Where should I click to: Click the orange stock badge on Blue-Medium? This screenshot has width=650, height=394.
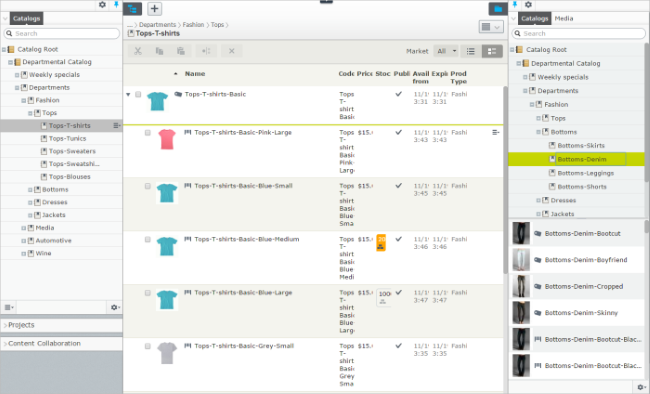coord(381,243)
